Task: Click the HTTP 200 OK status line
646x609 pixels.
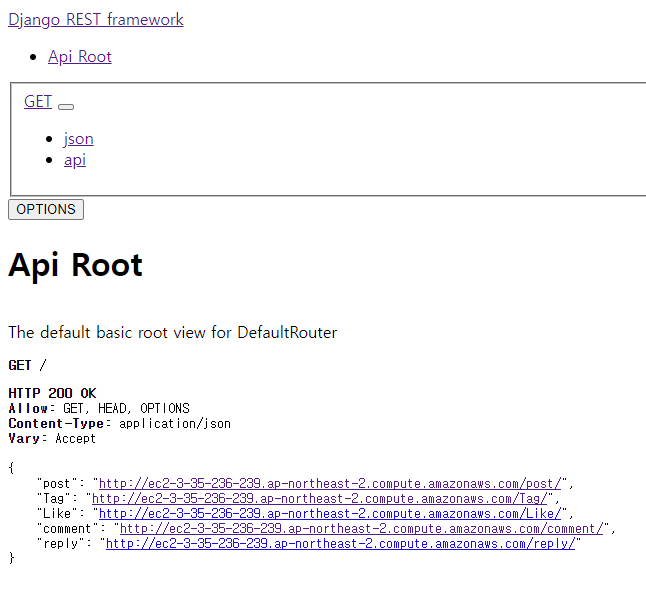Action: point(52,393)
